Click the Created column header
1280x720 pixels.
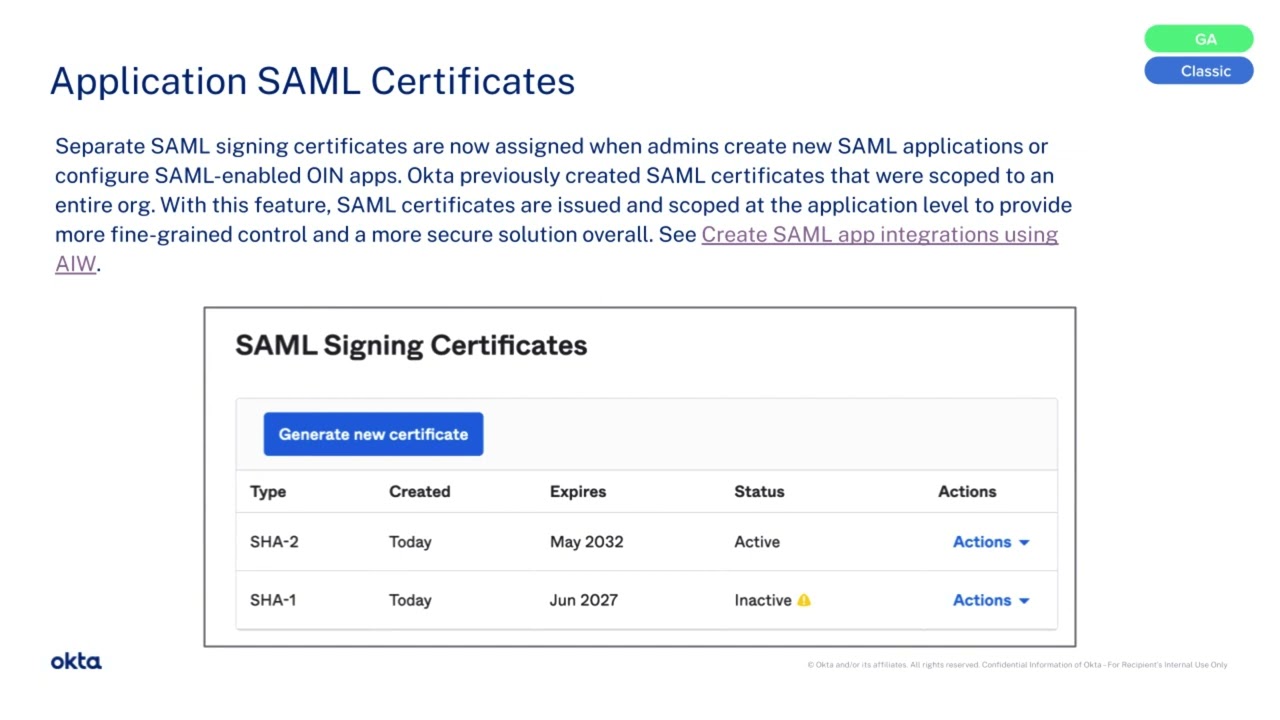coord(420,492)
